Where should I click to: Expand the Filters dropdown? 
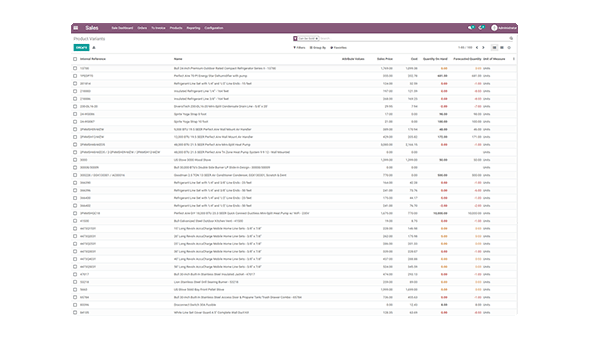coord(299,48)
